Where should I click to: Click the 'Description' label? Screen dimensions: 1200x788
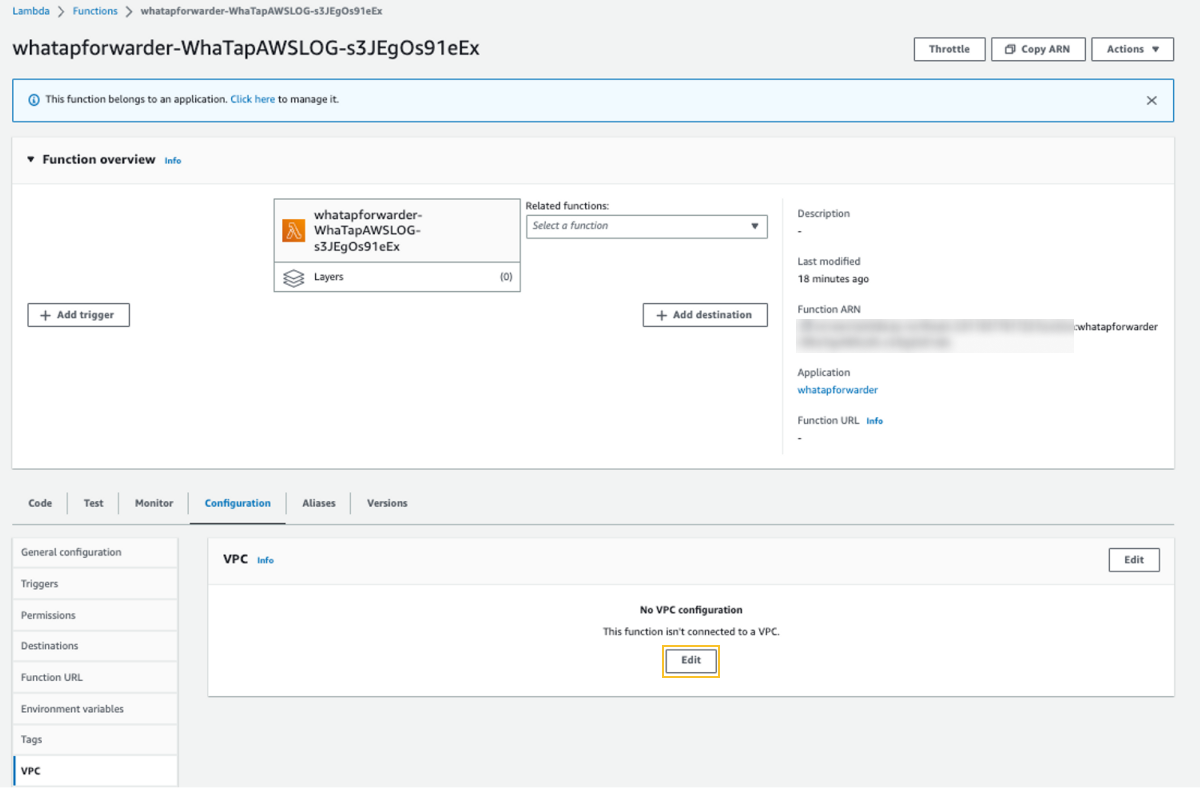pyautogui.click(x=823, y=214)
